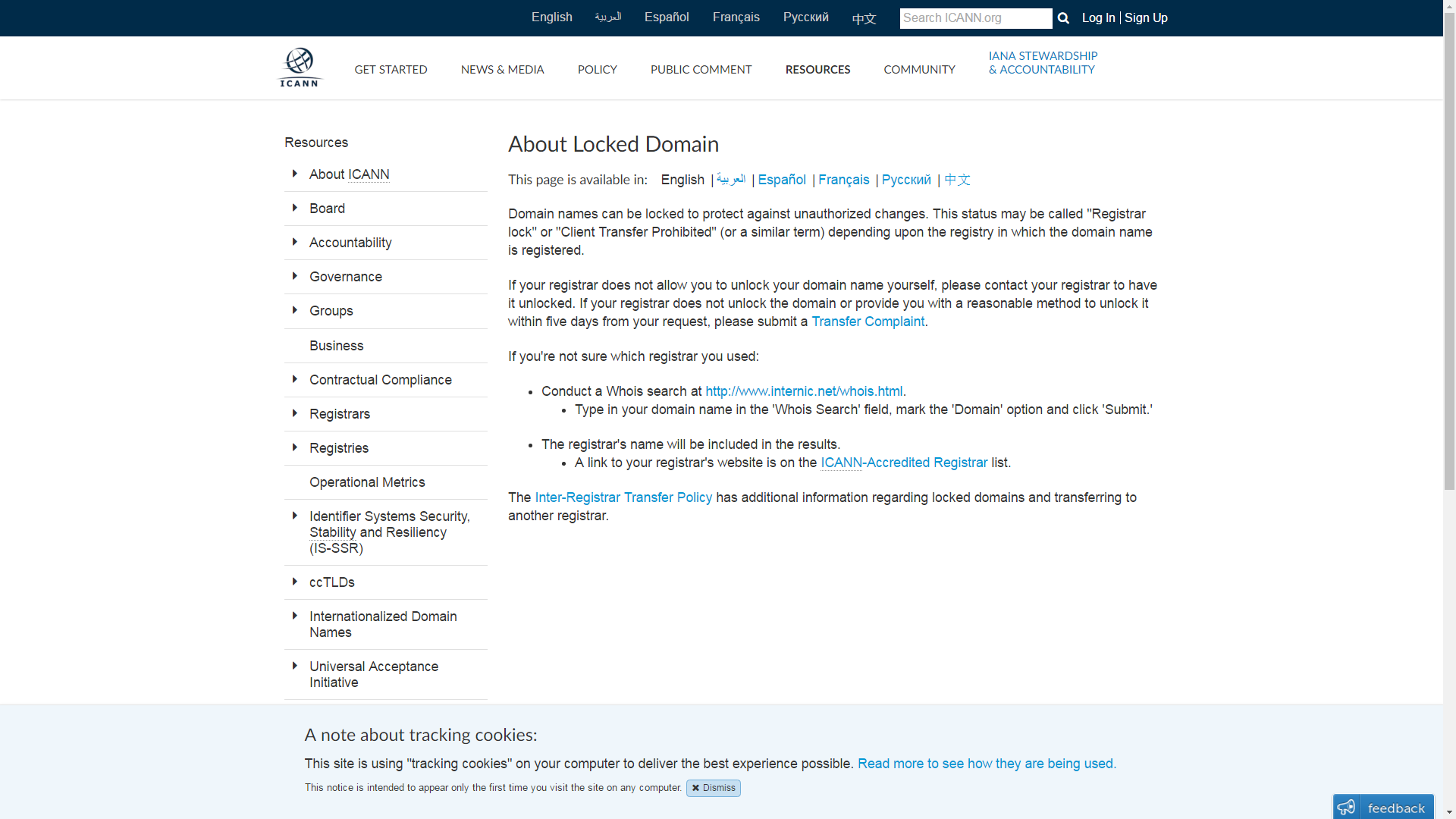Select Français in the top language bar
Image resolution: width=1456 pixels, height=819 pixels.
click(x=736, y=17)
